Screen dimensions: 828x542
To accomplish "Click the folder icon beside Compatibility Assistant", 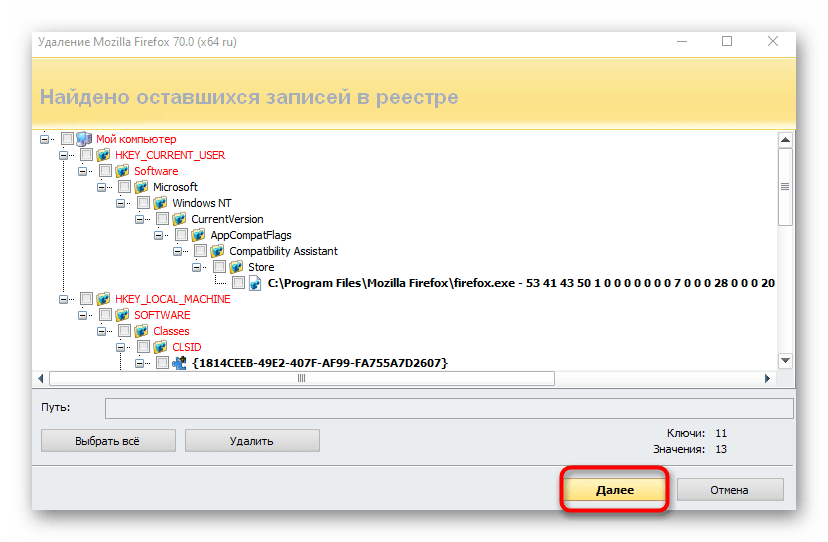I will [x=218, y=251].
